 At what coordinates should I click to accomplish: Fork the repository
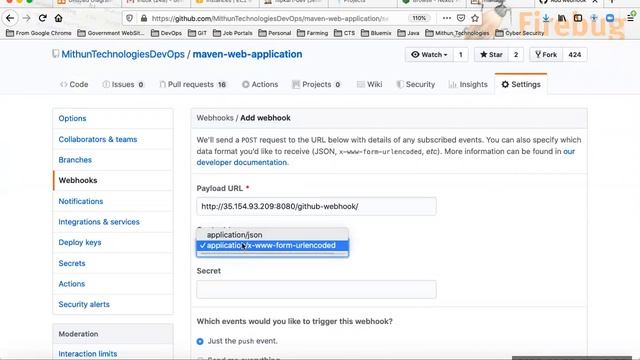tap(546, 55)
